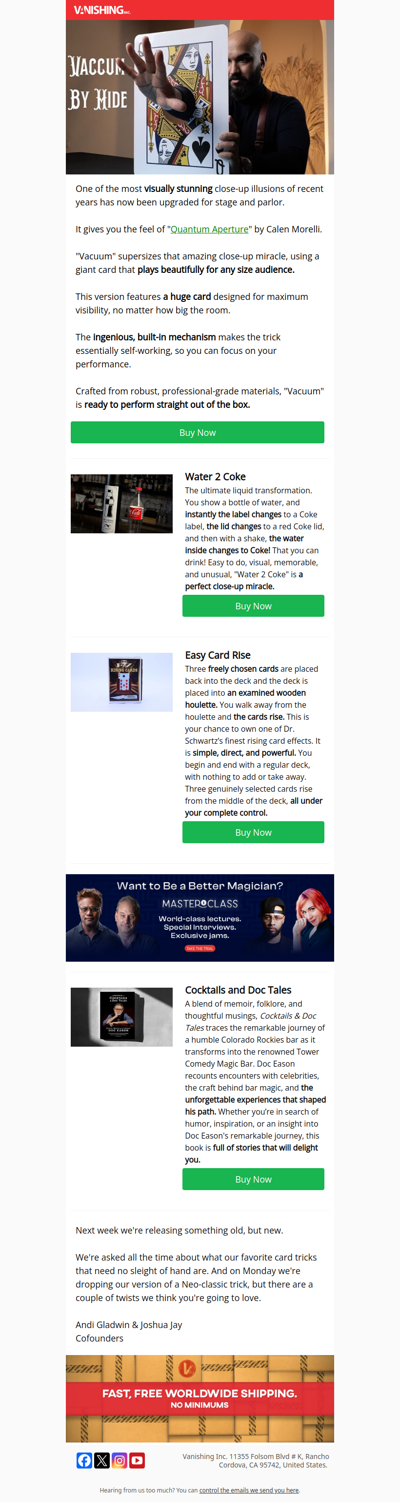Open the X (Twitter) social icon
The width and height of the screenshot is (400, 1502).
[102, 1460]
